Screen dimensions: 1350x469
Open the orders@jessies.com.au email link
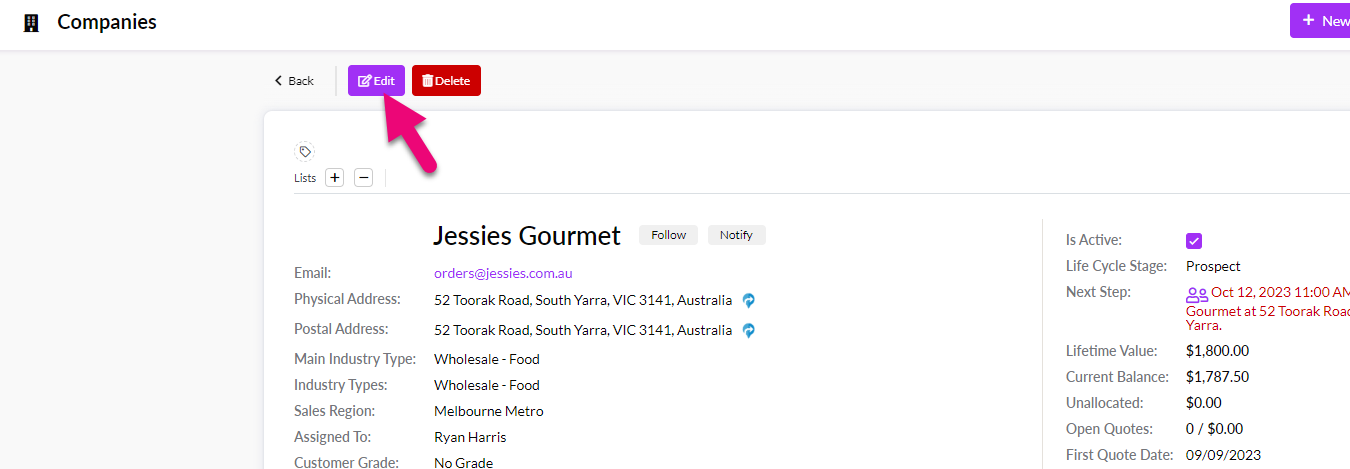point(503,273)
